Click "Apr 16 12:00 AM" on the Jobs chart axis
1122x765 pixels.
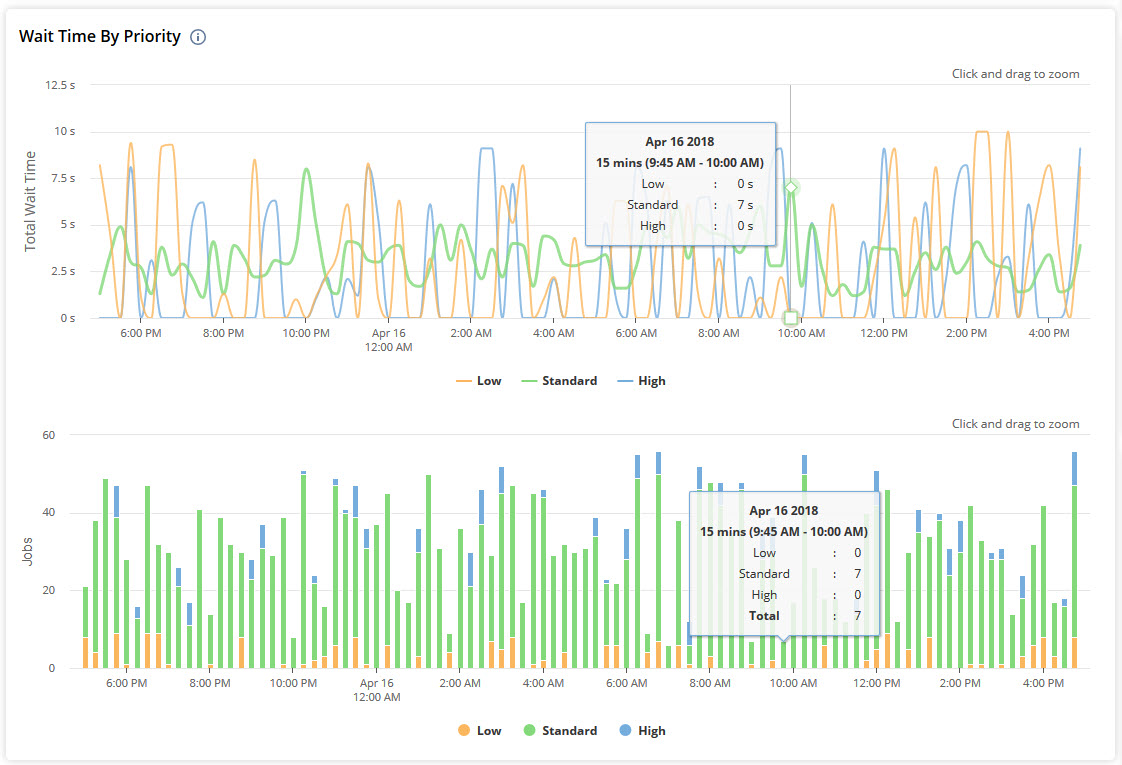376,690
